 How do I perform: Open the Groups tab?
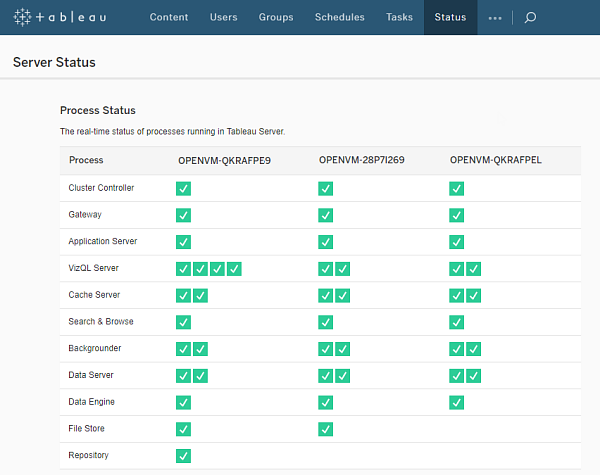tap(276, 18)
